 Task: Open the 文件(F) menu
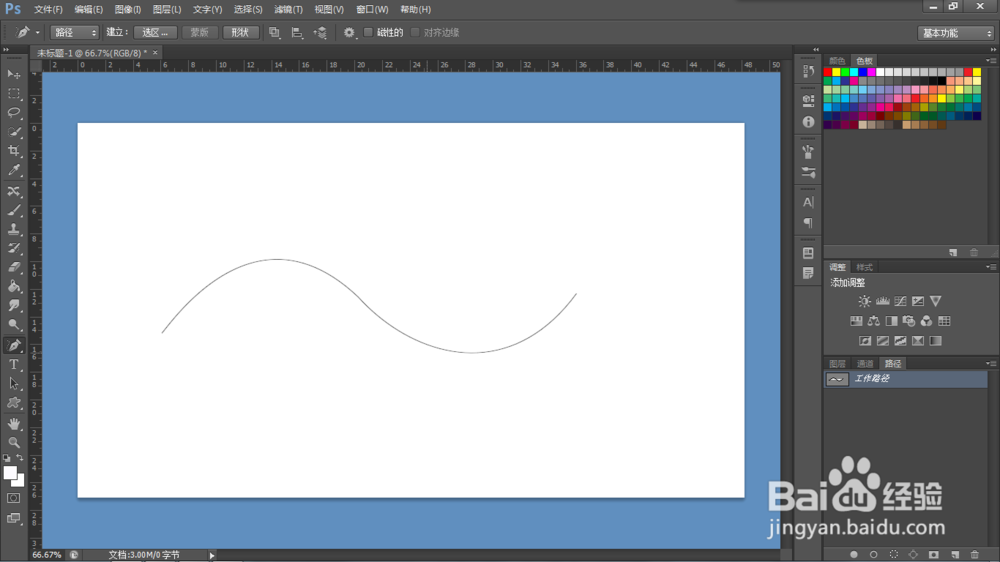pyautogui.click(x=48, y=10)
